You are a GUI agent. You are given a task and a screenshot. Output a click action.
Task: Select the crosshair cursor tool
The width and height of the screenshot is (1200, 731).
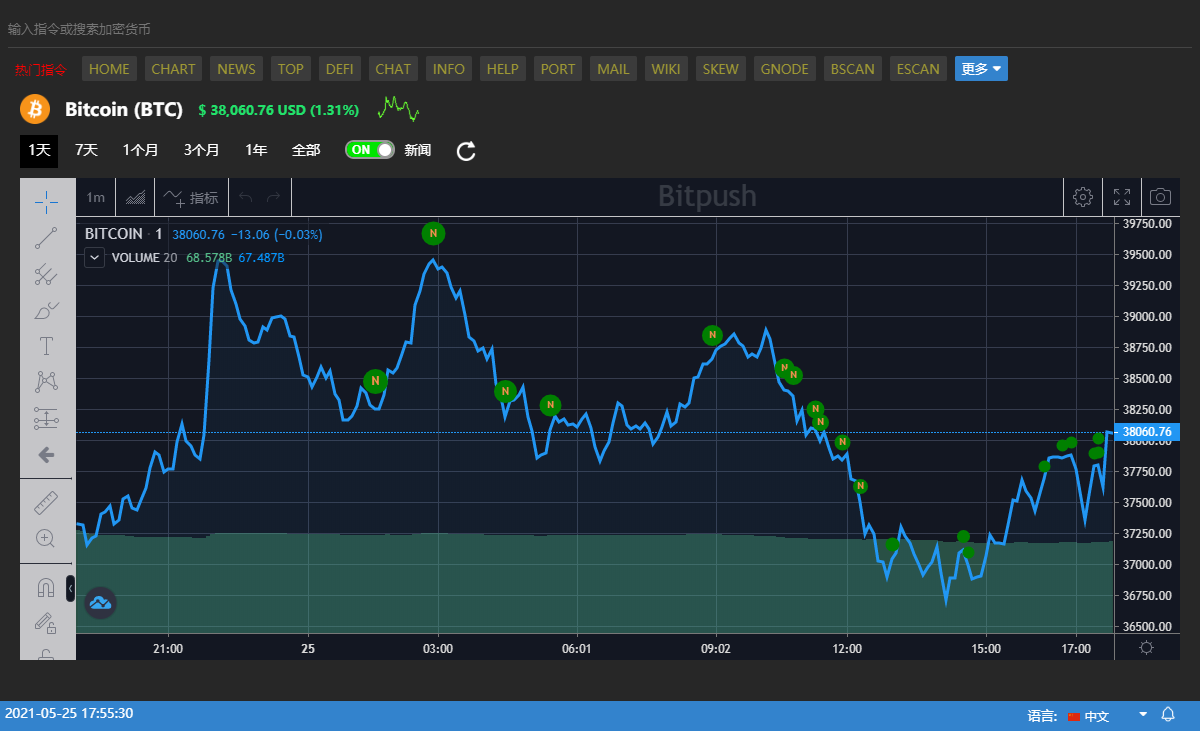[46, 202]
